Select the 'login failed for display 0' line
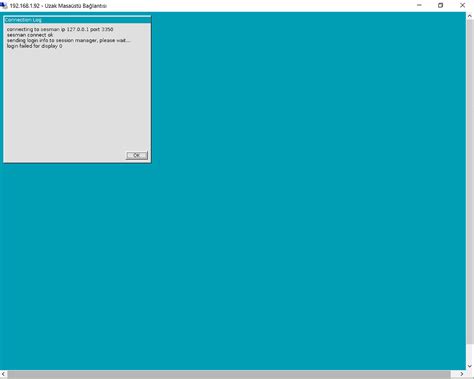This screenshot has height=379, width=474. click(34, 46)
